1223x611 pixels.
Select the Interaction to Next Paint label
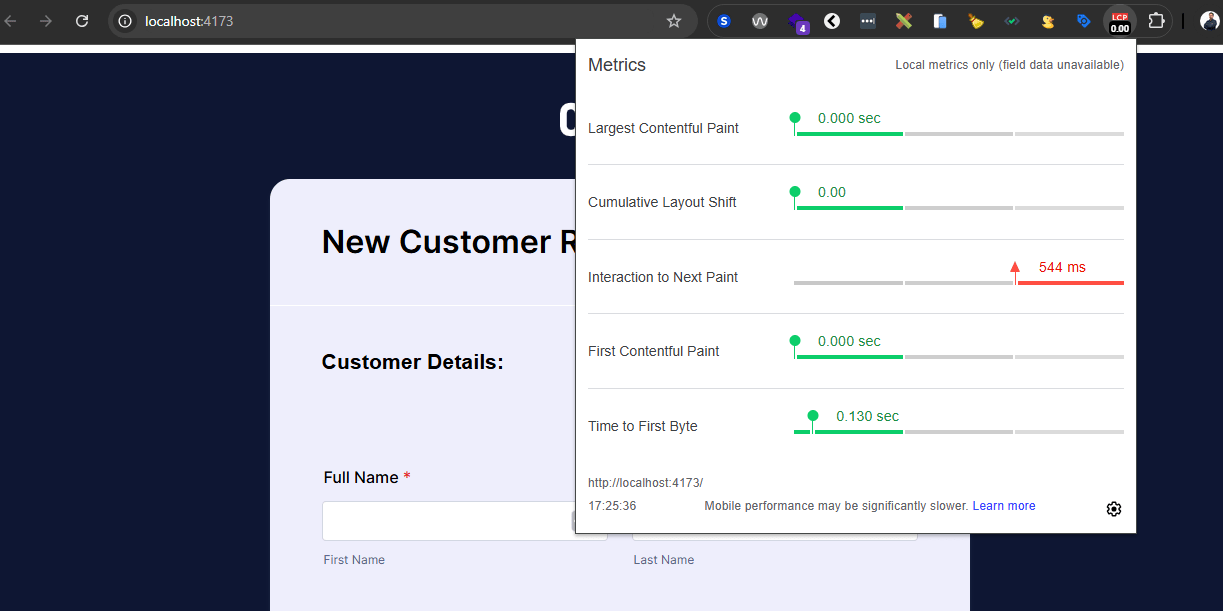pos(663,277)
